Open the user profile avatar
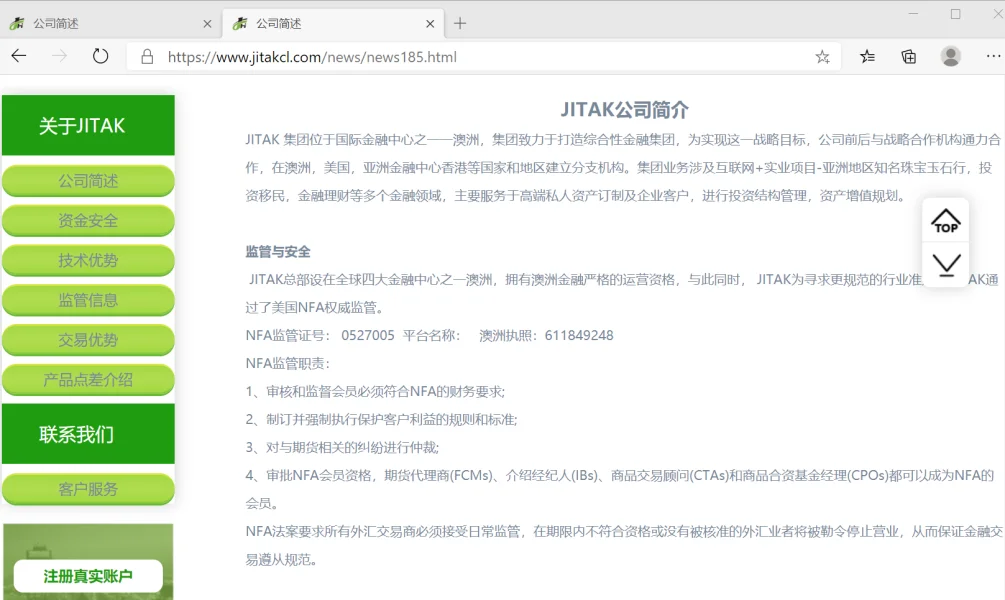The width and height of the screenshot is (1005, 600). click(x=950, y=56)
